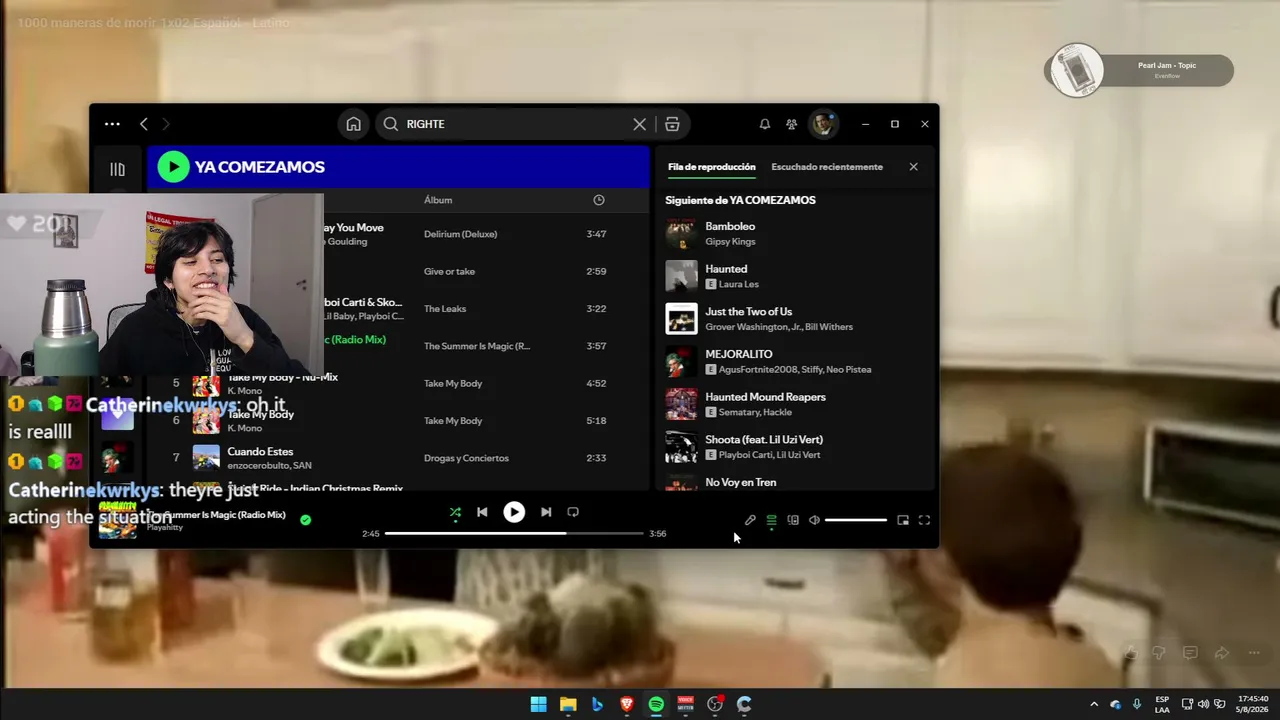Mute the Spotify volume
This screenshot has height=720, width=1280.
click(814, 520)
